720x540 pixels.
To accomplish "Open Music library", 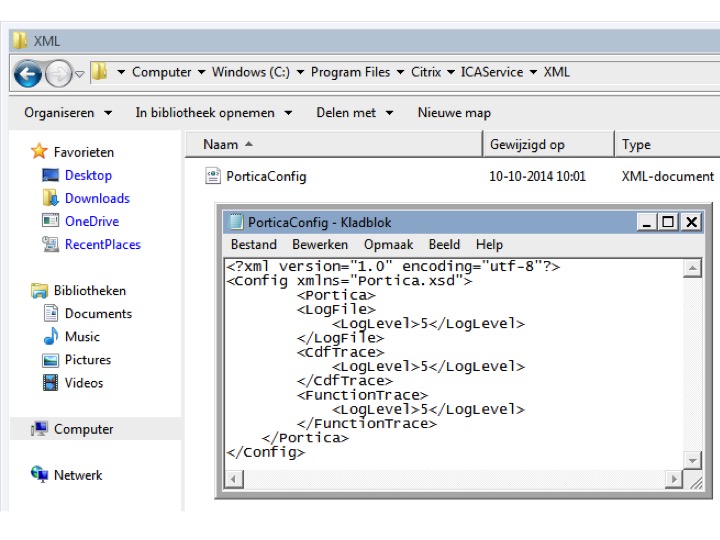I will tap(82, 337).
